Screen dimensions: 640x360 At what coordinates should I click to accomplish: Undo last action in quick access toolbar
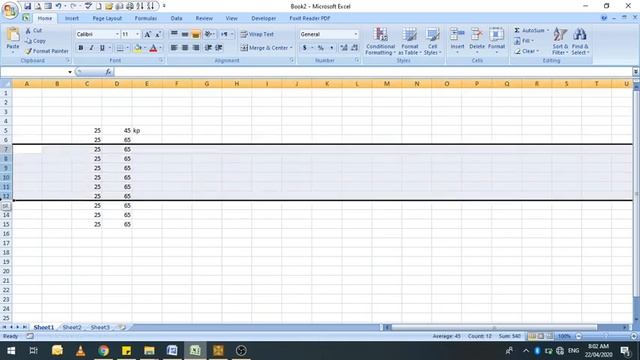(59, 6)
